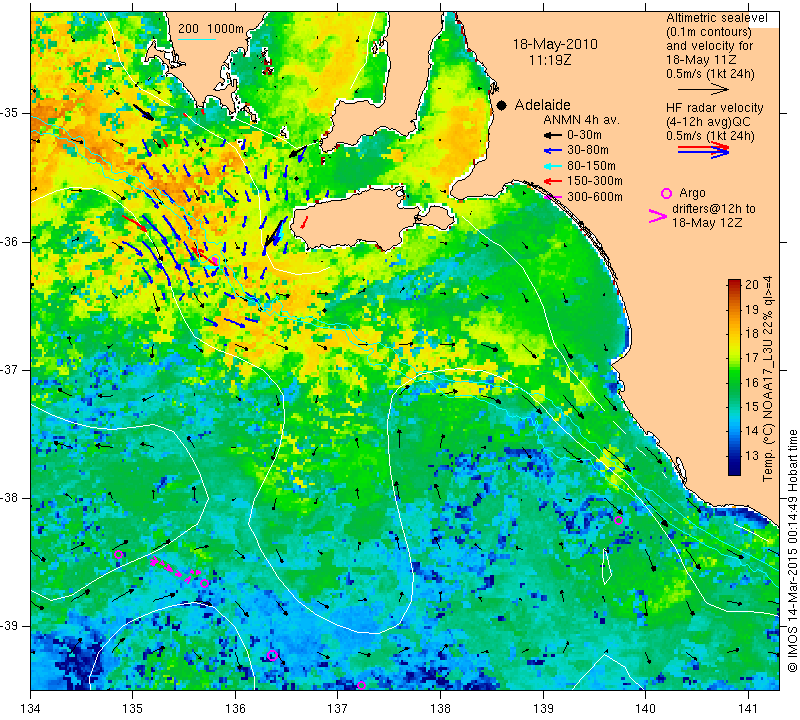800x720 pixels.
Task: Click latitude axis label '-39'
Action: tap(10, 626)
